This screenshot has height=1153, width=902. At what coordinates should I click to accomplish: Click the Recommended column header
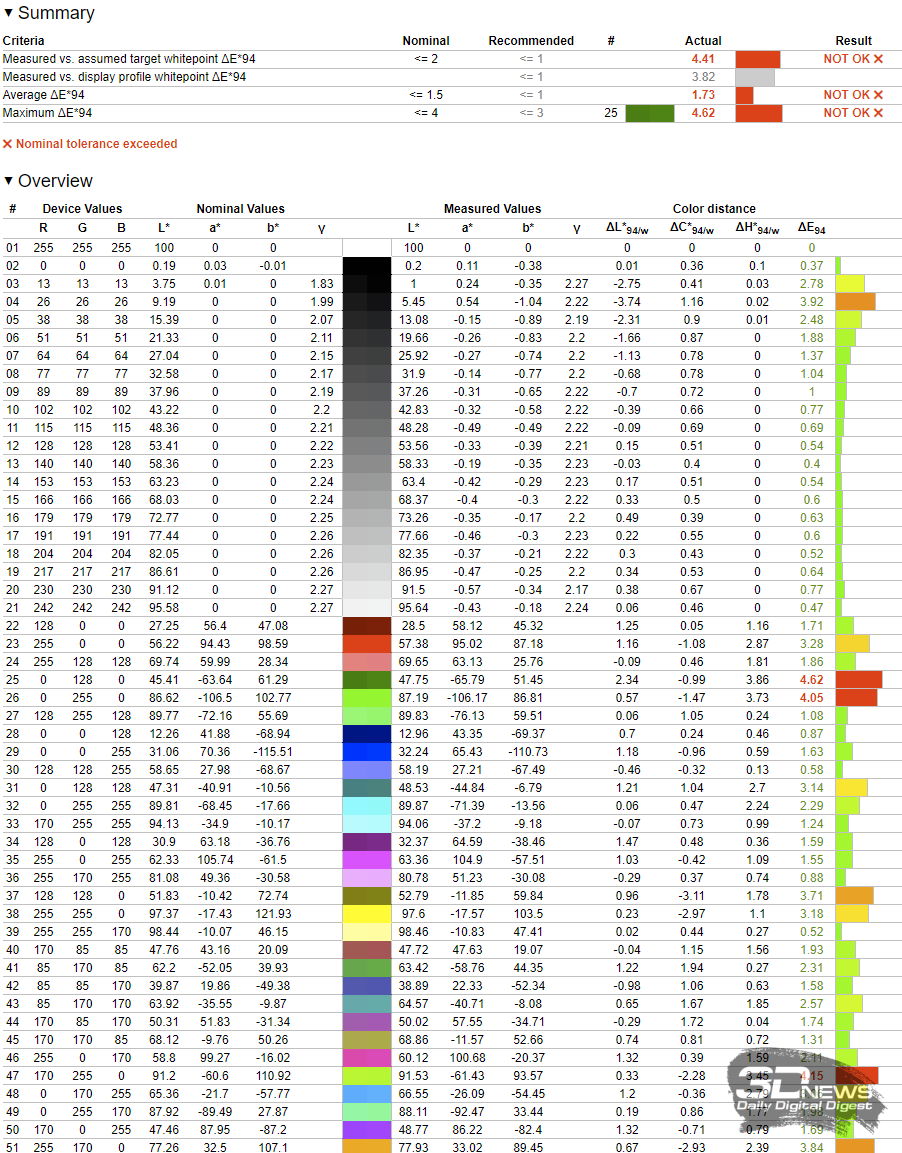pos(531,41)
